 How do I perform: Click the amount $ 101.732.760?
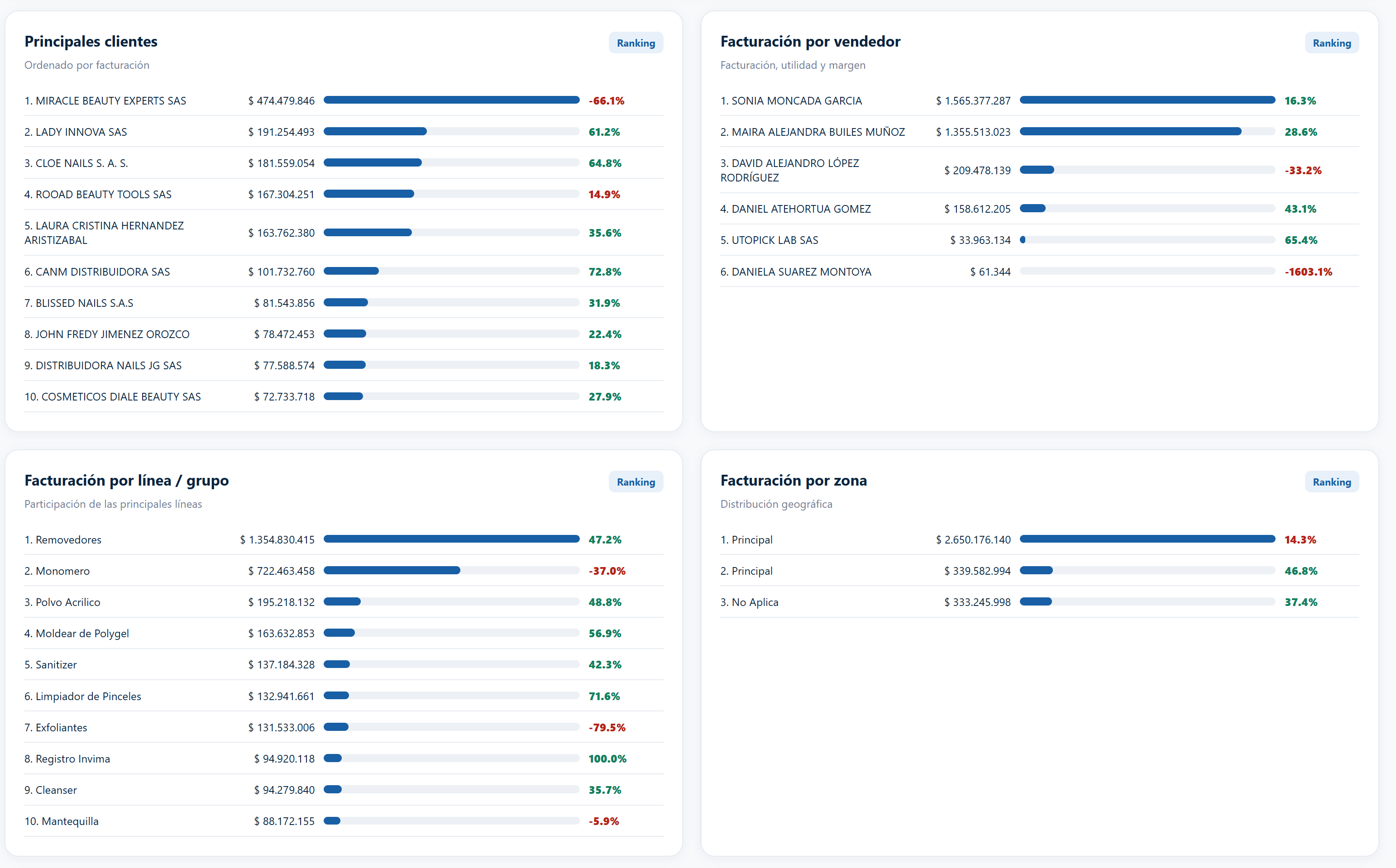(x=282, y=272)
